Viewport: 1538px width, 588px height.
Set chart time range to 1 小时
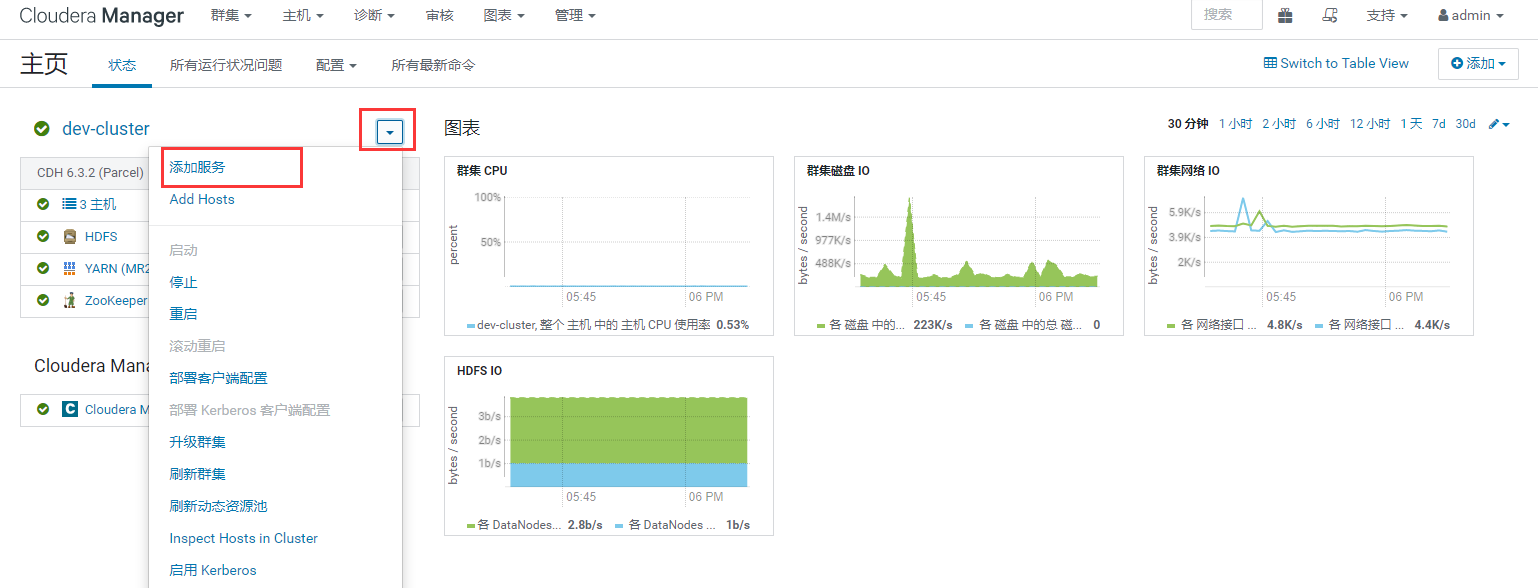pos(1235,124)
